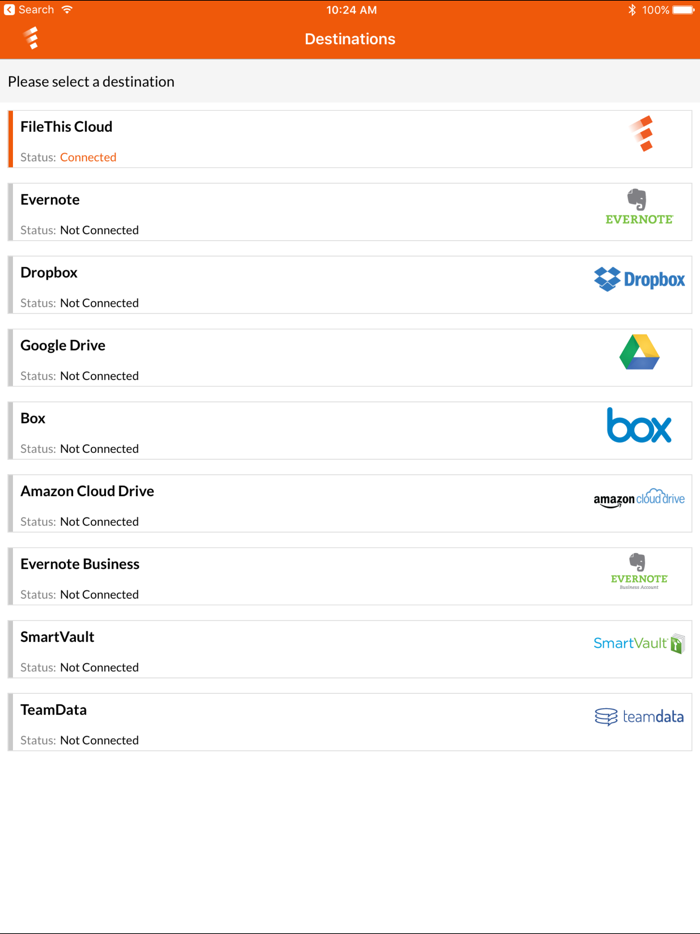Tap the Connected status link

pyautogui.click(x=91, y=157)
